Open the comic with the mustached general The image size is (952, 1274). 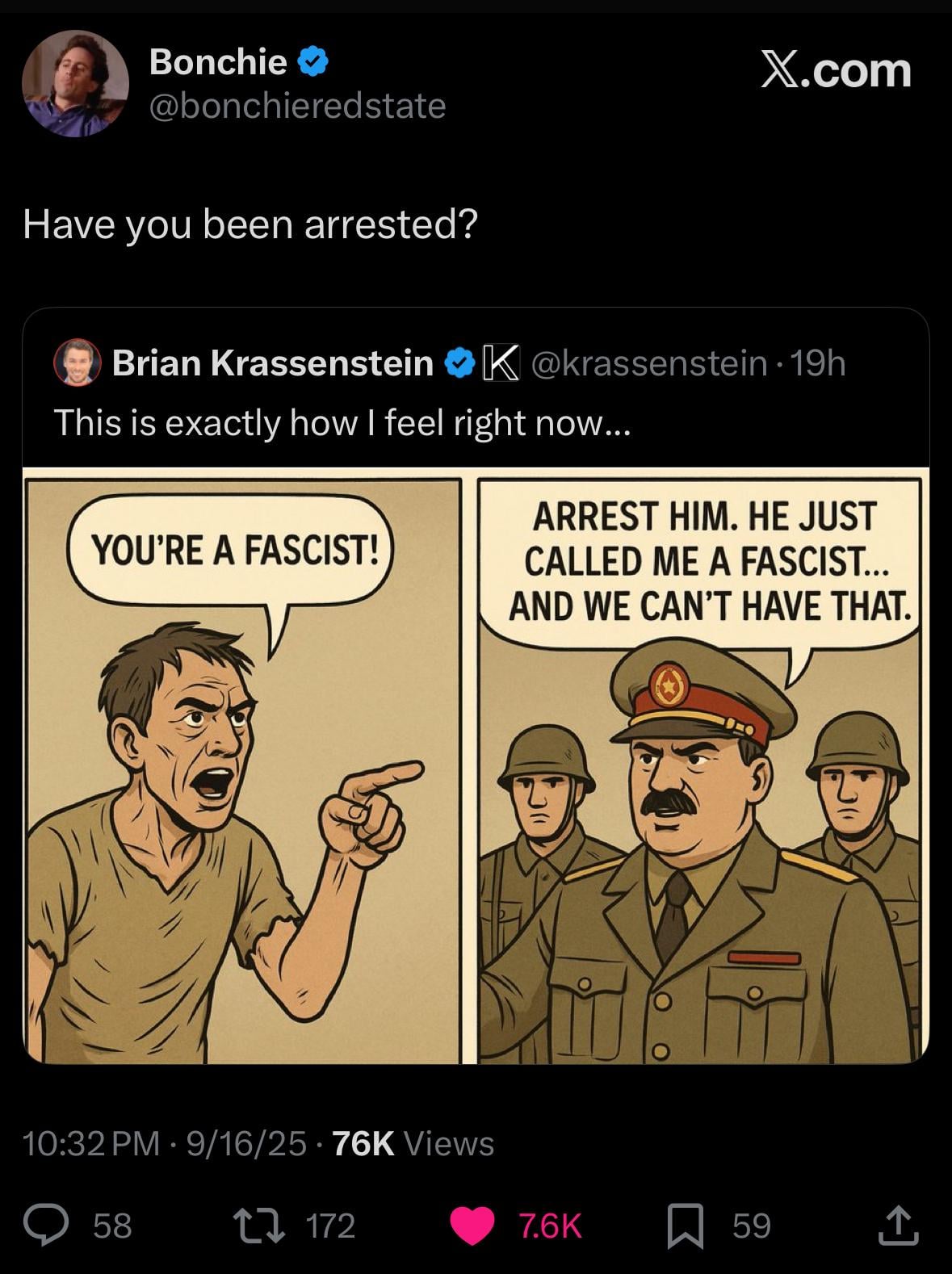[x=699, y=770]
